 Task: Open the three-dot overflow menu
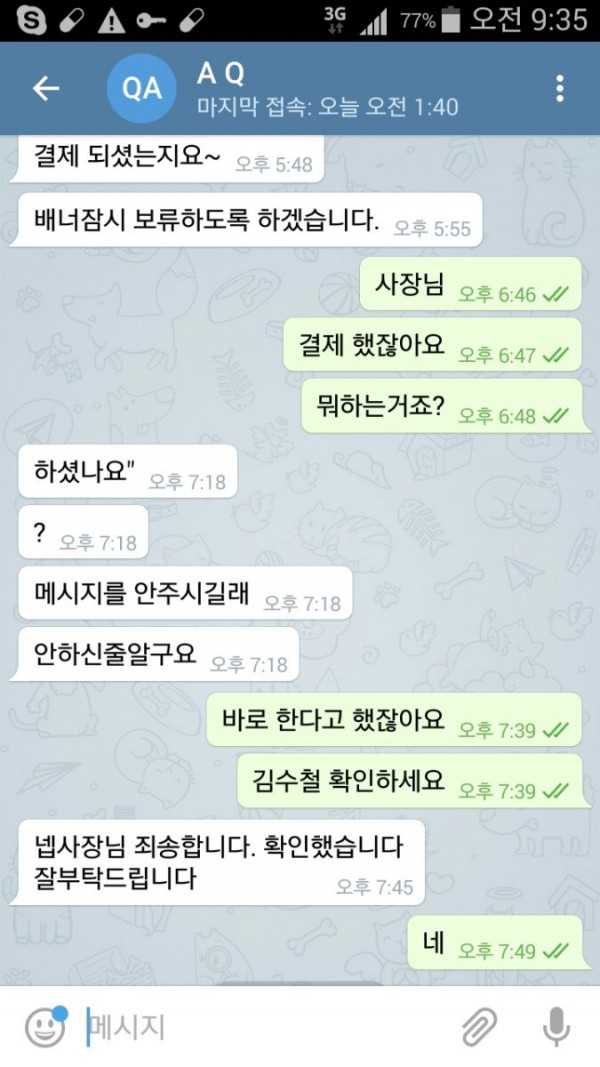[559, 88]
